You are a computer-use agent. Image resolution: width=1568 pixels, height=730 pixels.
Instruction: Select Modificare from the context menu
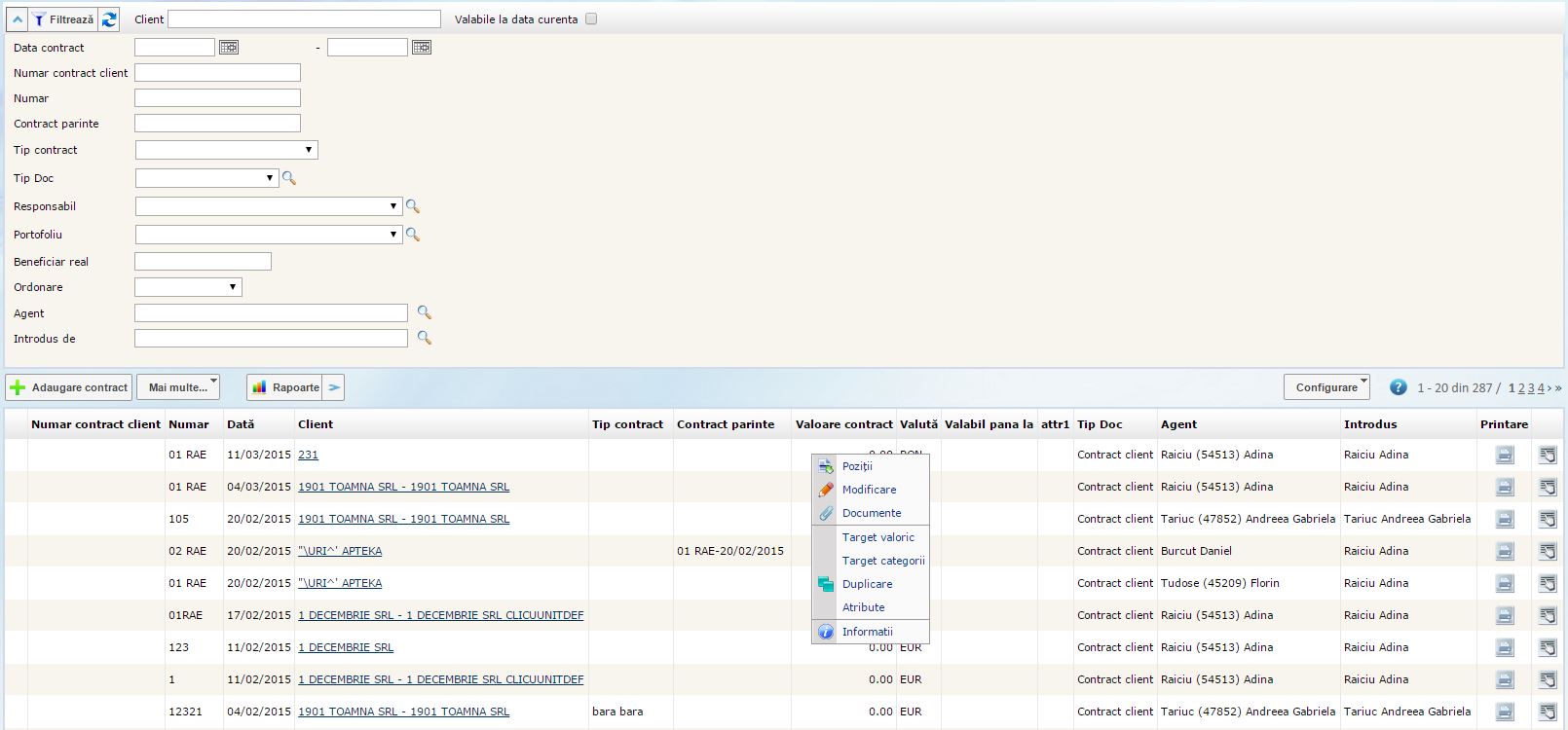click(869, 490)
